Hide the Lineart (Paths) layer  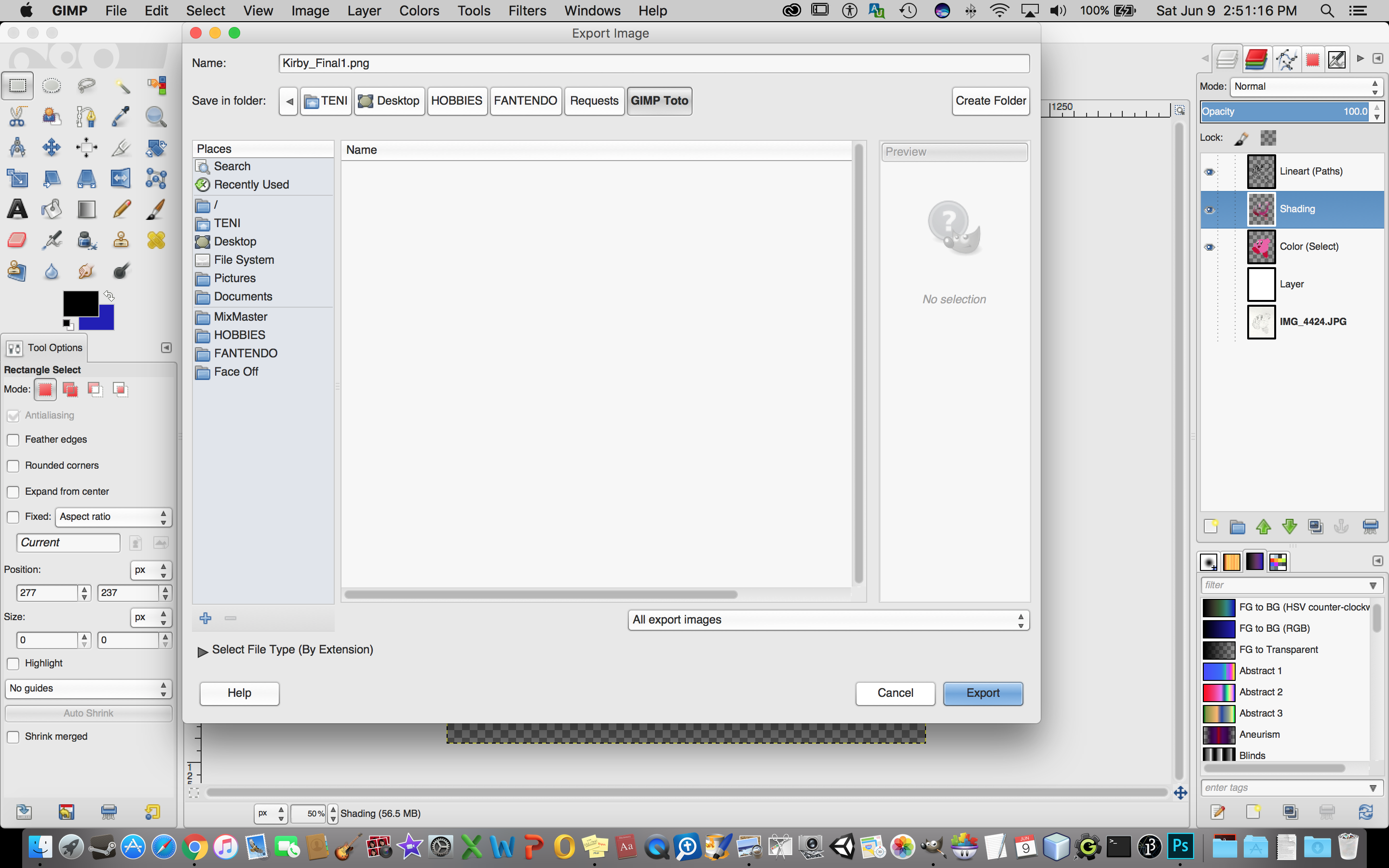(1210, 172)
